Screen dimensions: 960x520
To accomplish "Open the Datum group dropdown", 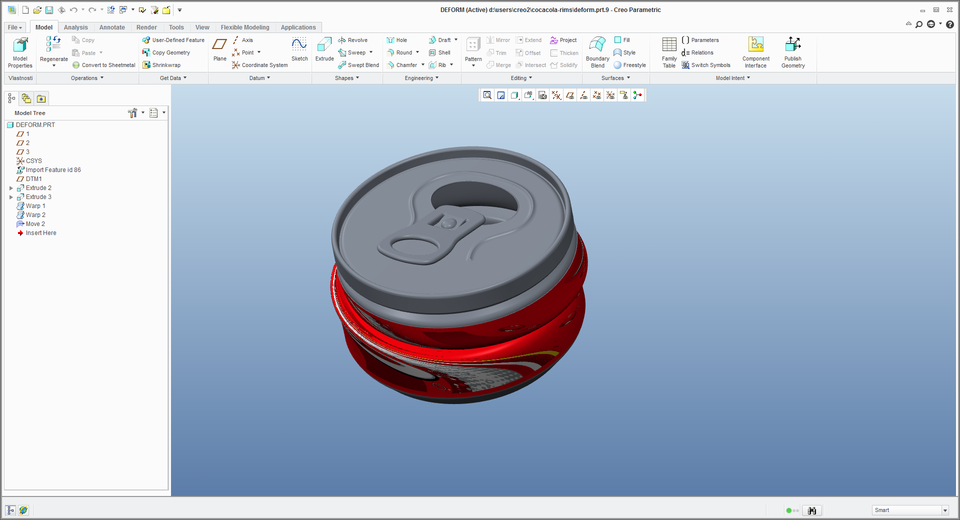I will [260, 78].
